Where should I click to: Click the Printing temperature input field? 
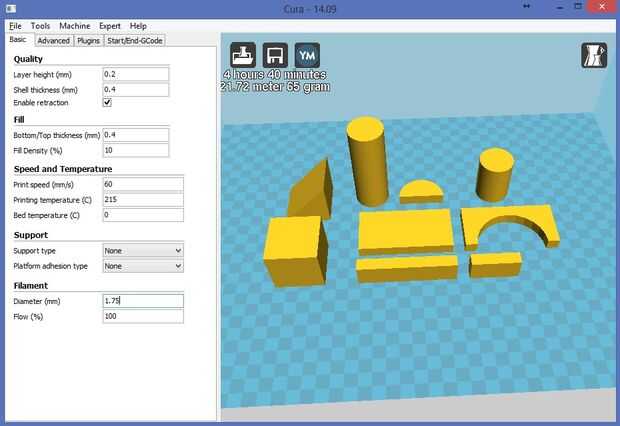(143, 200)
